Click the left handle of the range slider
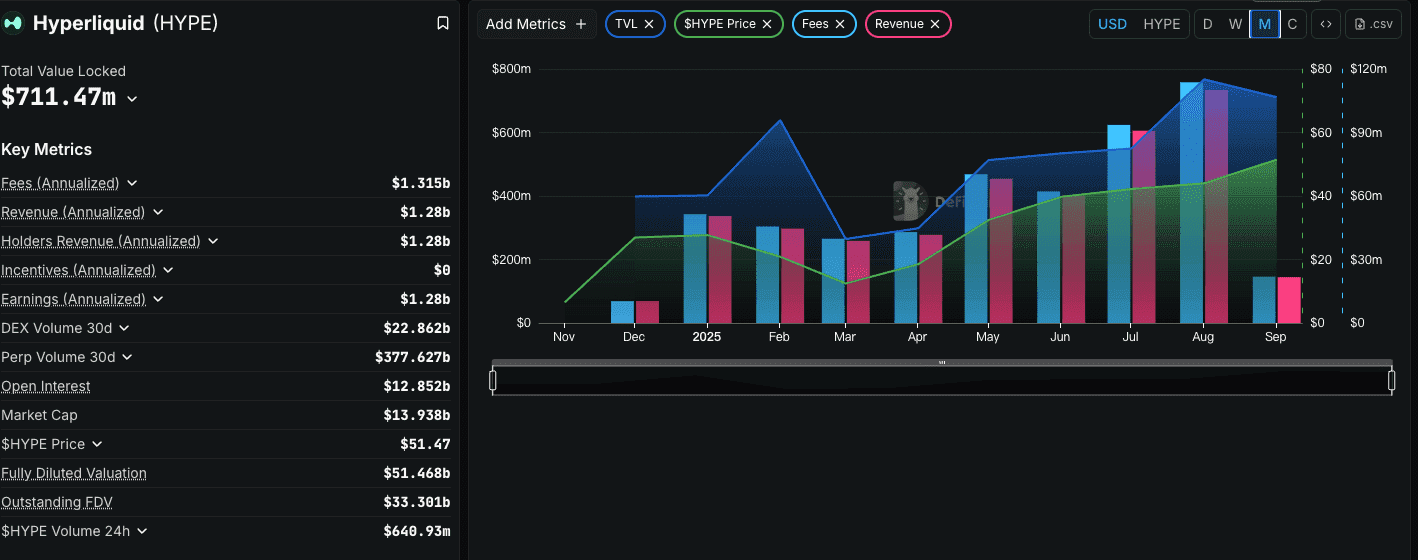 493,380
